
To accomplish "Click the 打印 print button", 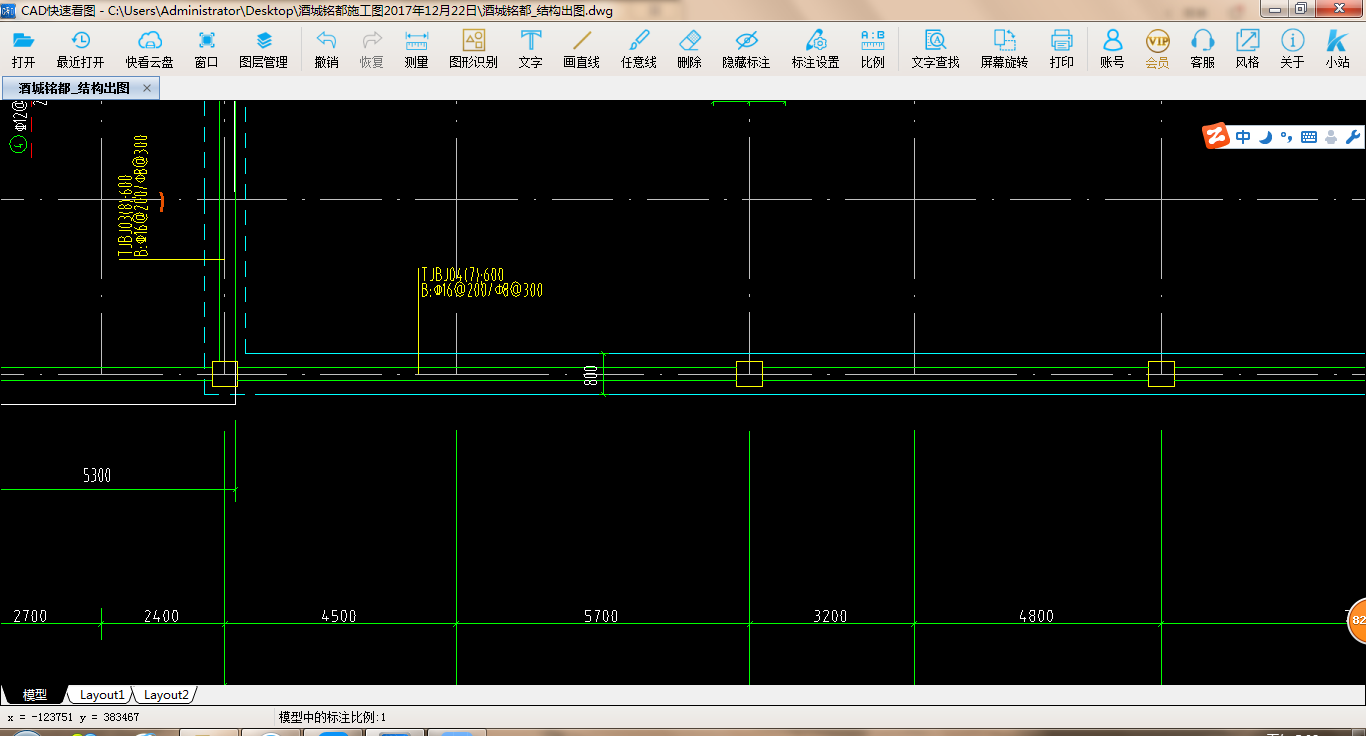I will (x=1062, y=48).
